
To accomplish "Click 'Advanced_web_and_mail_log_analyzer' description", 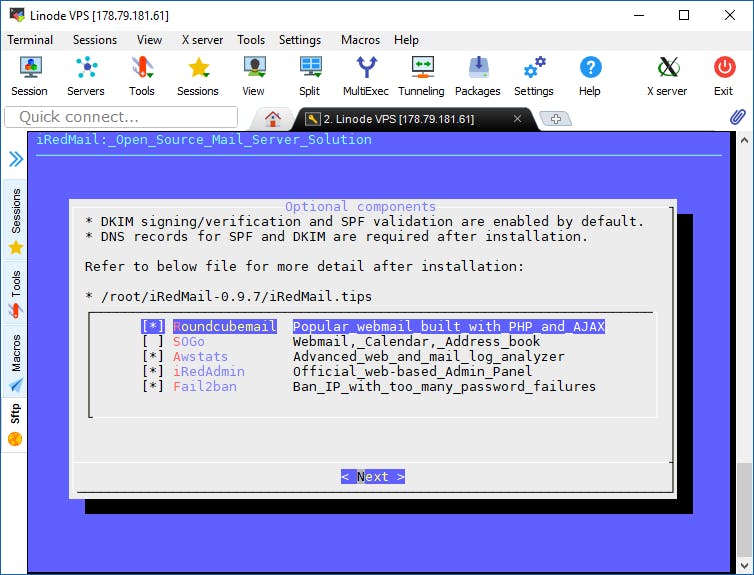I will tap(428, 356).
